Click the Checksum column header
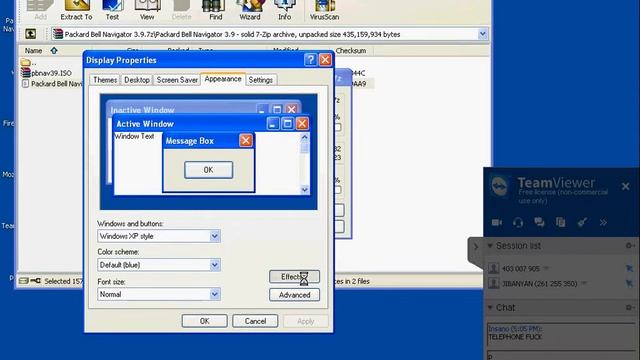The height and width of the screenshot is (360, 640). (x=351, y=51)
